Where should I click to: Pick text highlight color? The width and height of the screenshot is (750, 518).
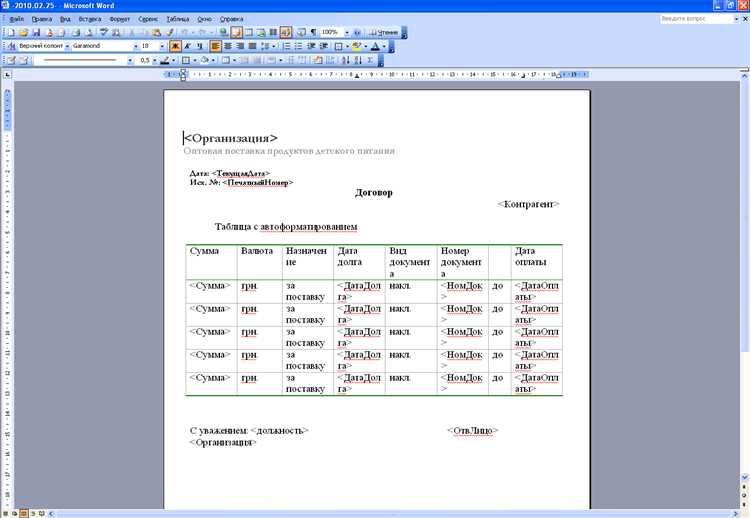[x=356, y=46]
